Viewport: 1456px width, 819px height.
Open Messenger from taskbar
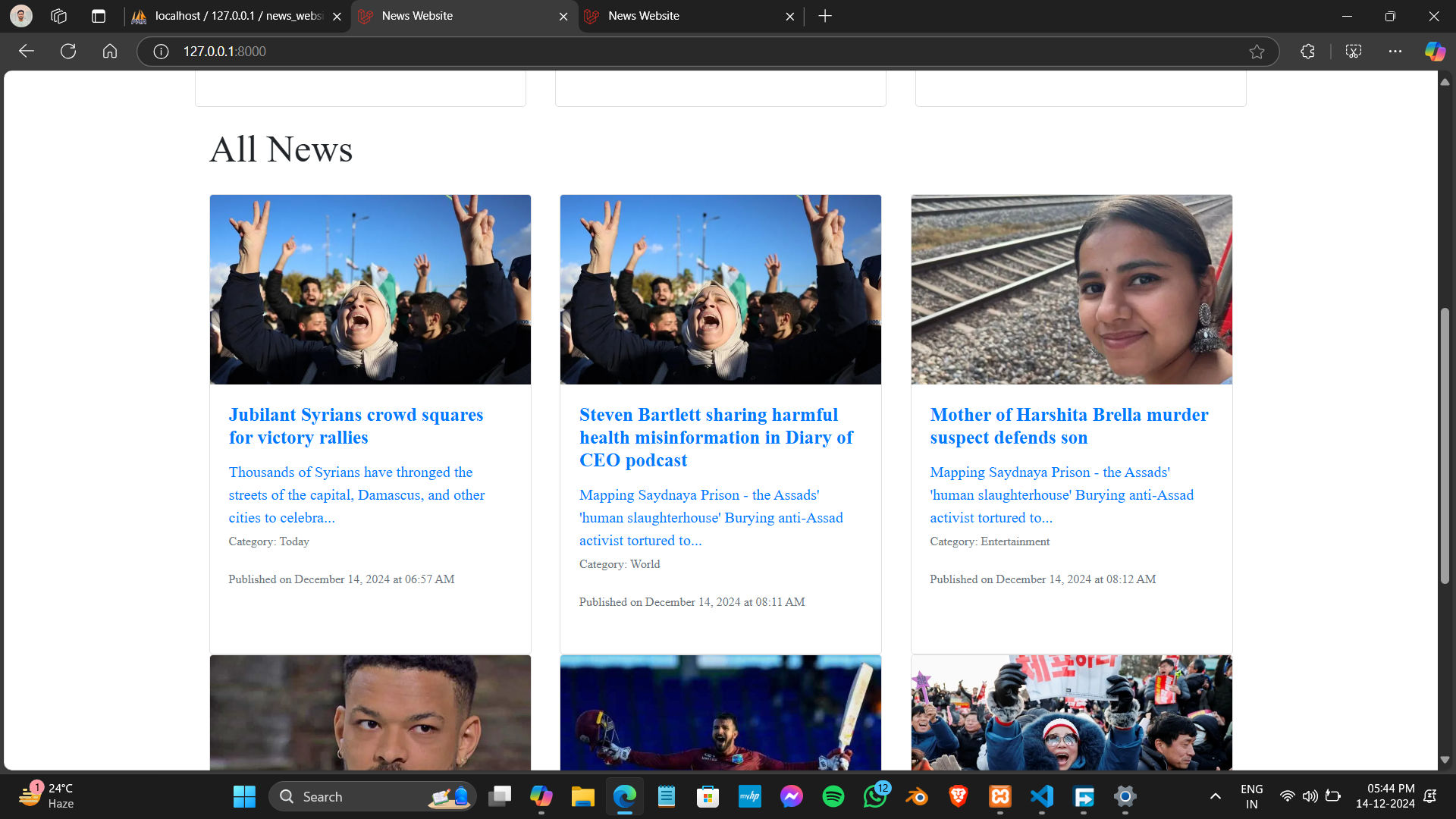[791, 796]
